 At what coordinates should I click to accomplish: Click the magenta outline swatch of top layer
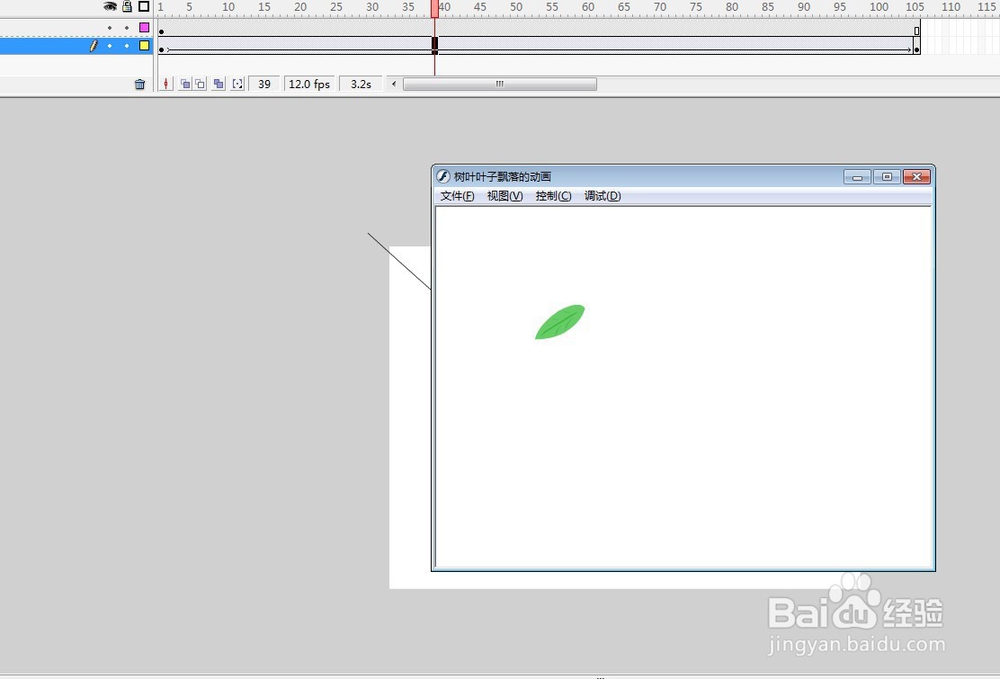(144, 27)
